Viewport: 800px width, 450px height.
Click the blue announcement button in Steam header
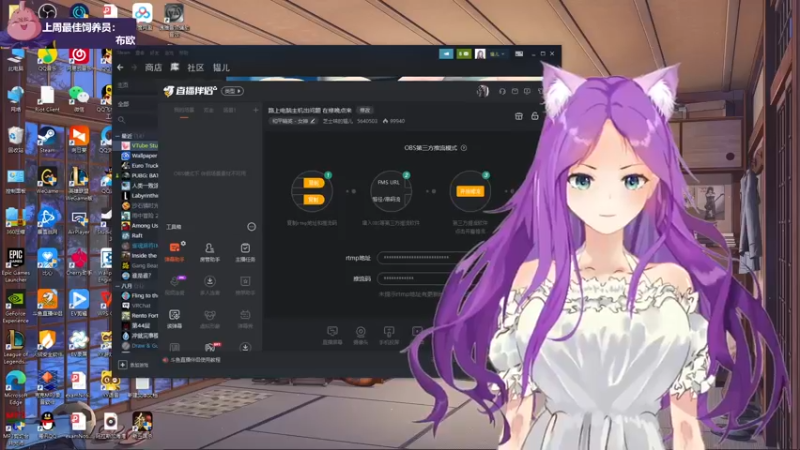click(446, 54)
